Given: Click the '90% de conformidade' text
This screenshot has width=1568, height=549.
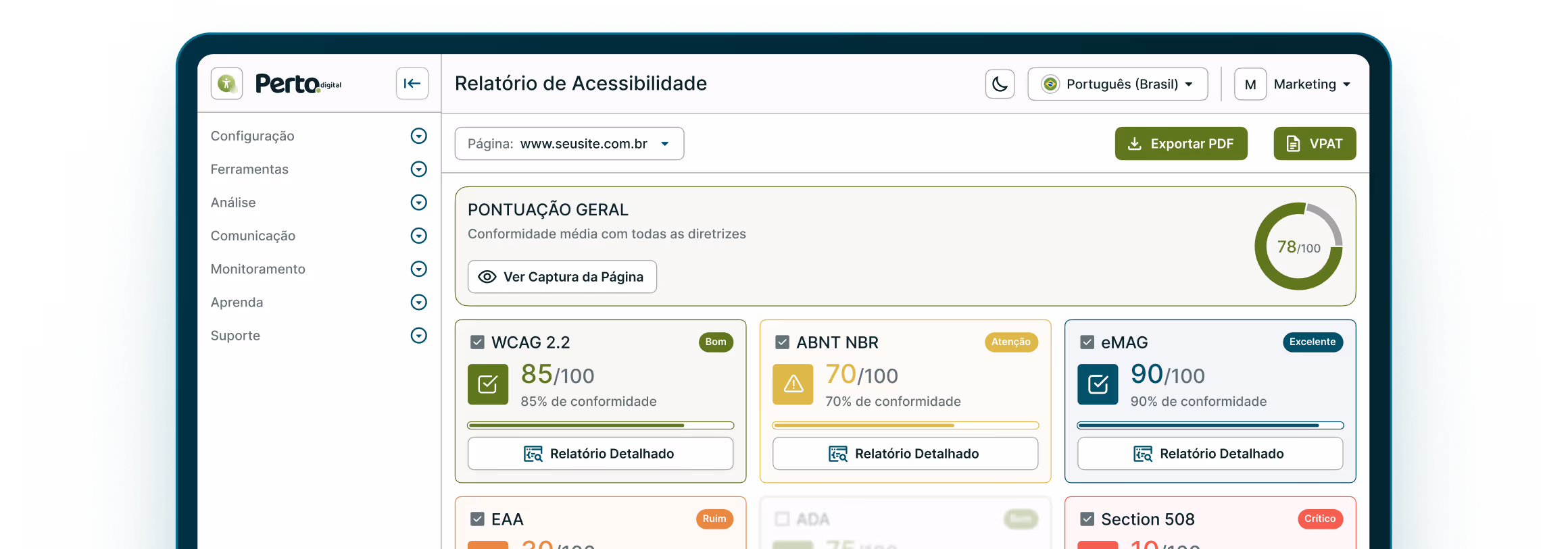Looking at the screenshot, I should 1198,401.
